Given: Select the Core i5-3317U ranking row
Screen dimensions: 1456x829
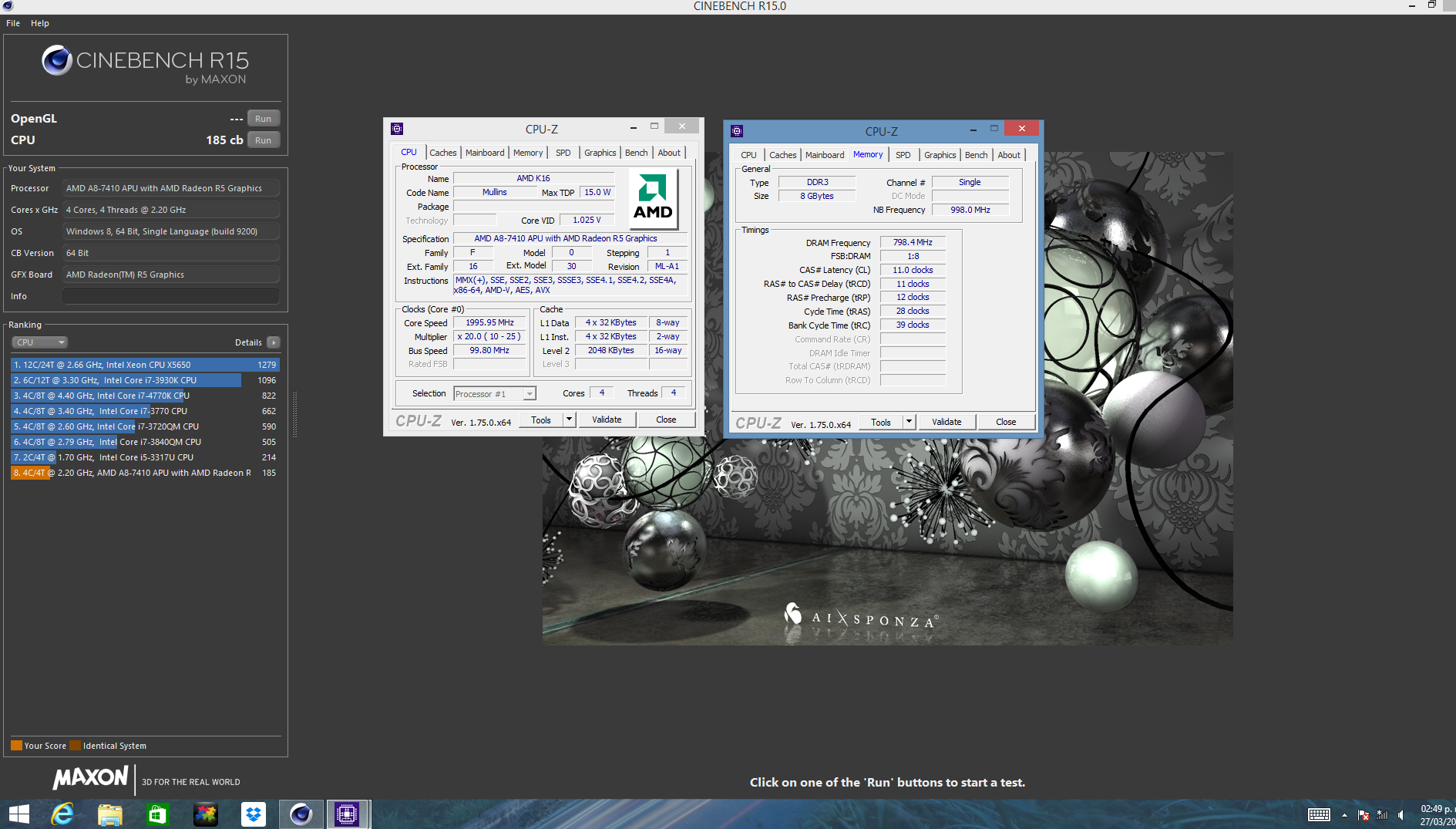Looking at the screenshot, I should click(145, 457).
